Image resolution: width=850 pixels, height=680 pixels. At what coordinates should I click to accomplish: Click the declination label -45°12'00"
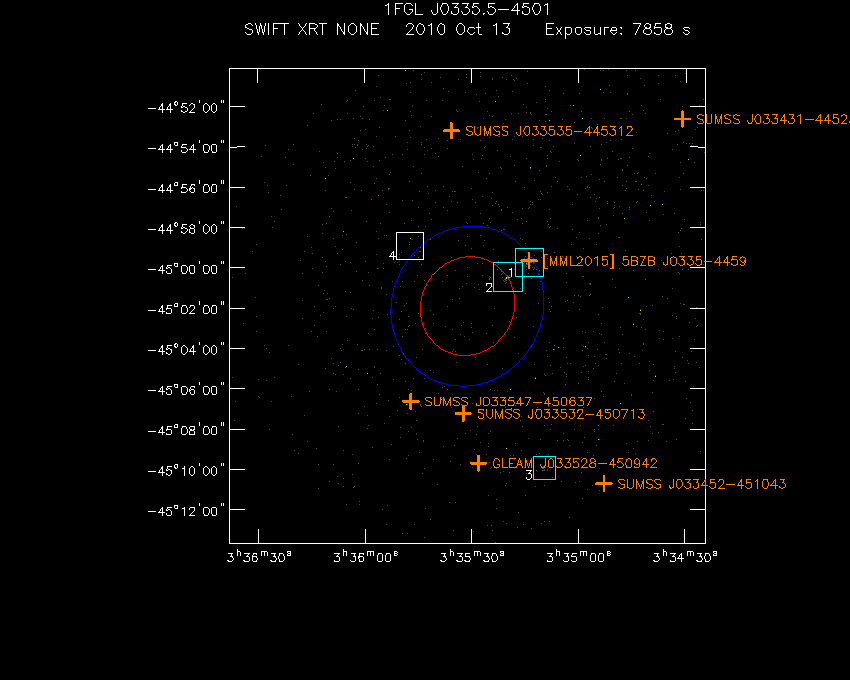point(186,511)
